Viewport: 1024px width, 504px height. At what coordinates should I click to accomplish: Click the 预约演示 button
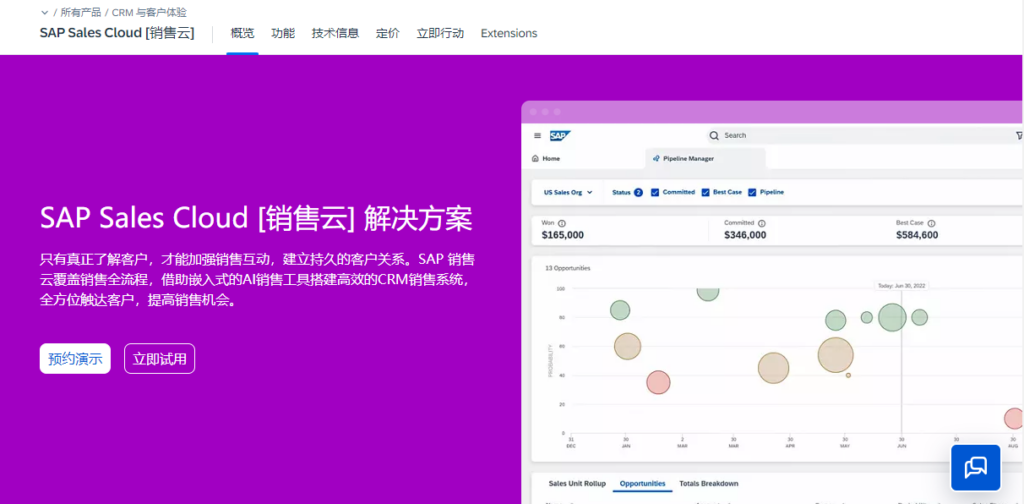coord(75,358)
